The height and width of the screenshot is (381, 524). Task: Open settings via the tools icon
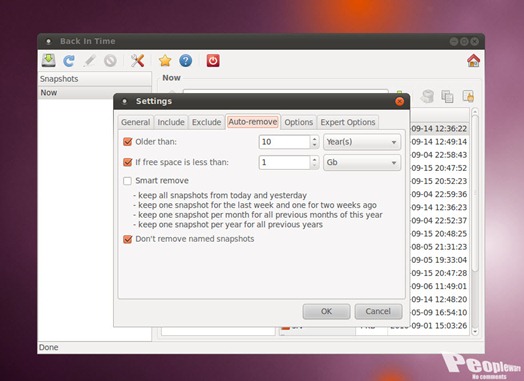click(x=137, y=61)
